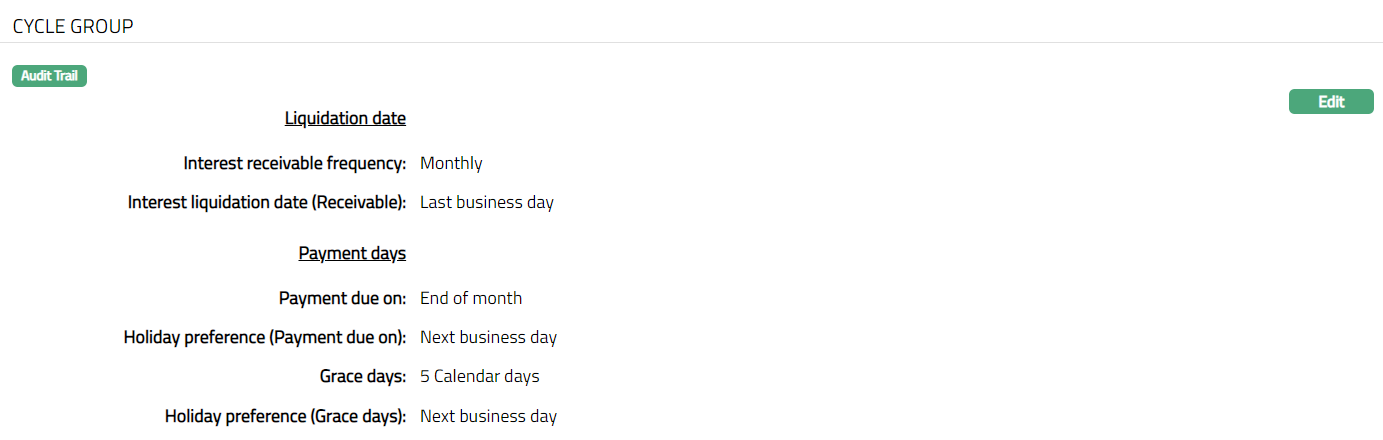Screen dimensions: 1383x440
Task: Click the CYCLE GROUP page heading
Action: pos(73,27)
